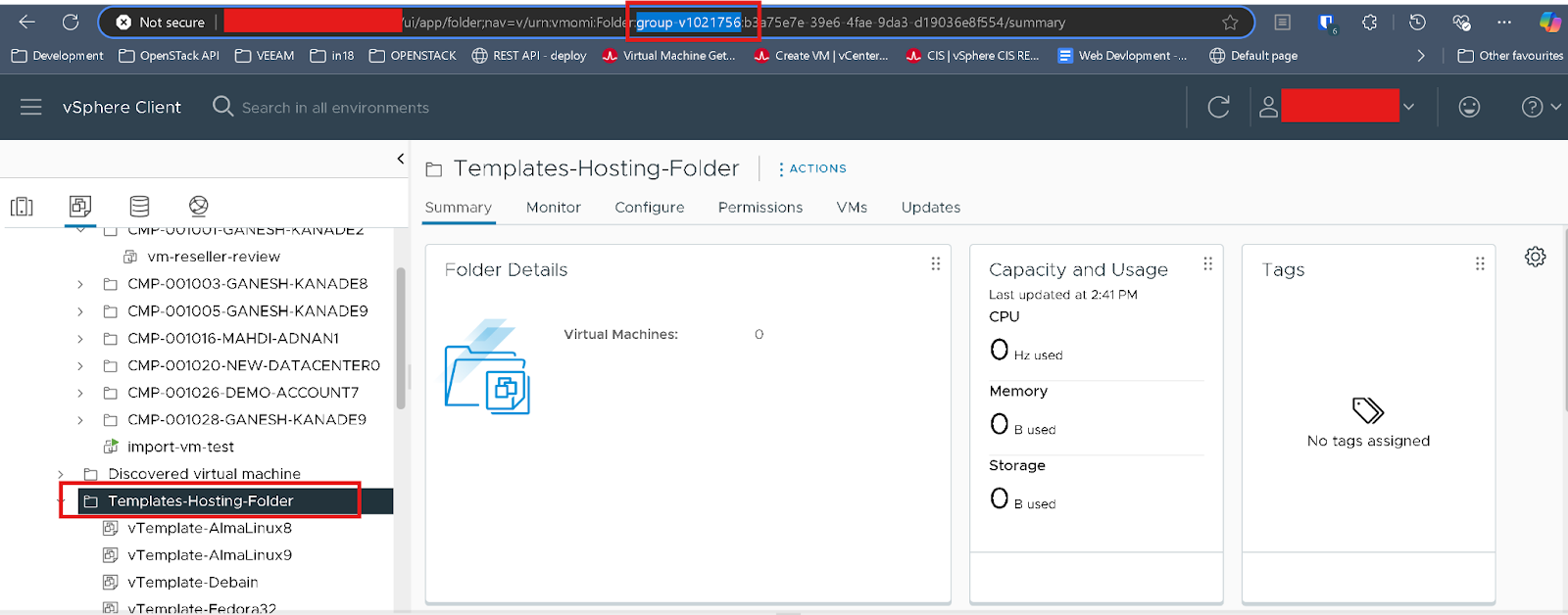Image resolution: width=1568 pixels, height=615 pixels.
Task: Open the Create VM | vCenter bookmark
Action: [821, 56]
